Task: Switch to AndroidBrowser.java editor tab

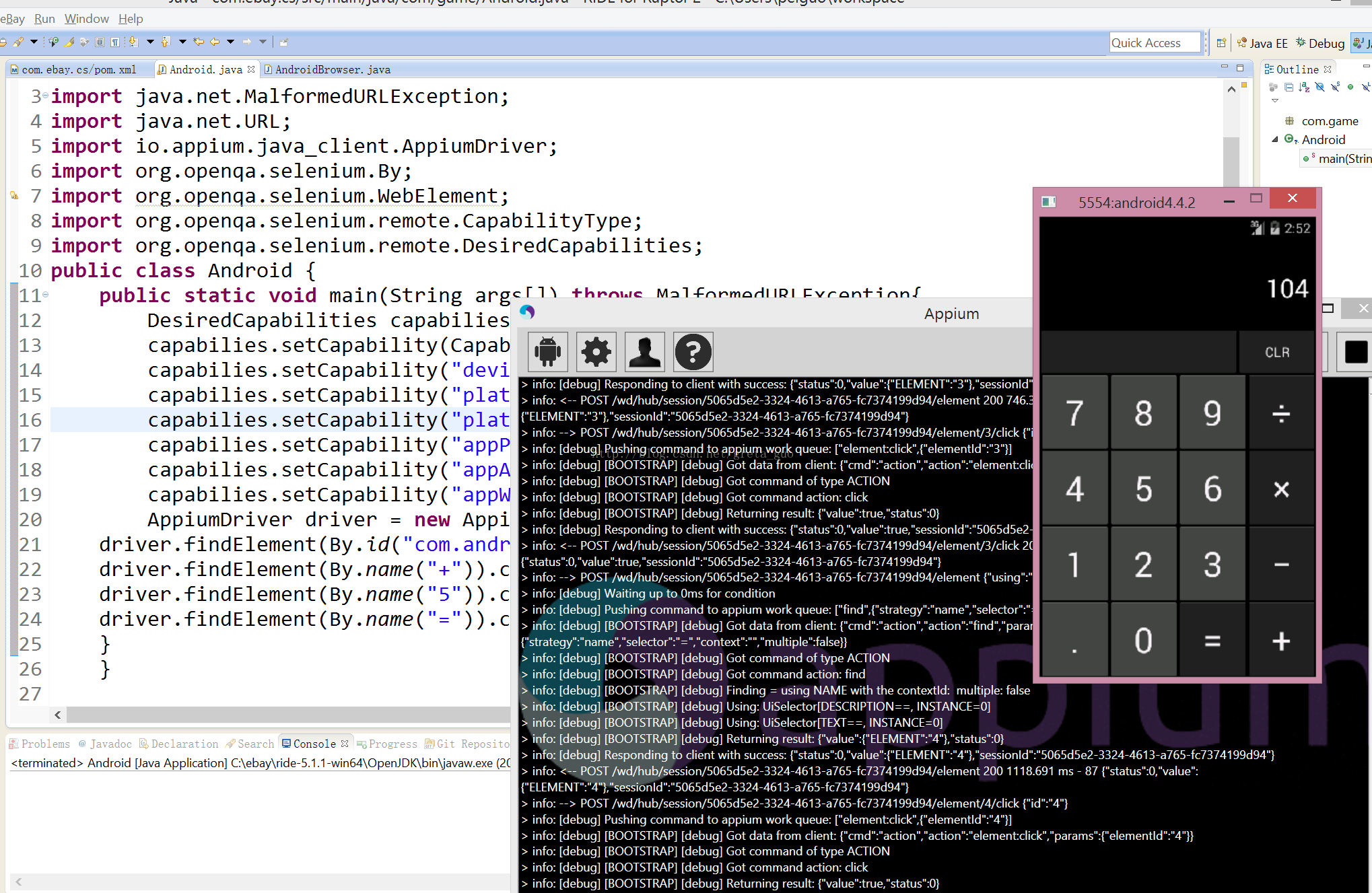Action: tap(327, 69)
